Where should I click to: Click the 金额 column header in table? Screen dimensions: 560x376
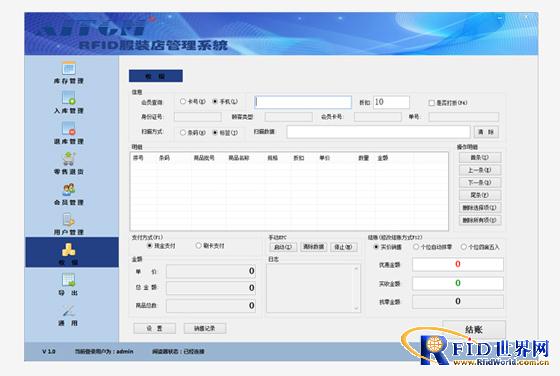click(382, 158)
